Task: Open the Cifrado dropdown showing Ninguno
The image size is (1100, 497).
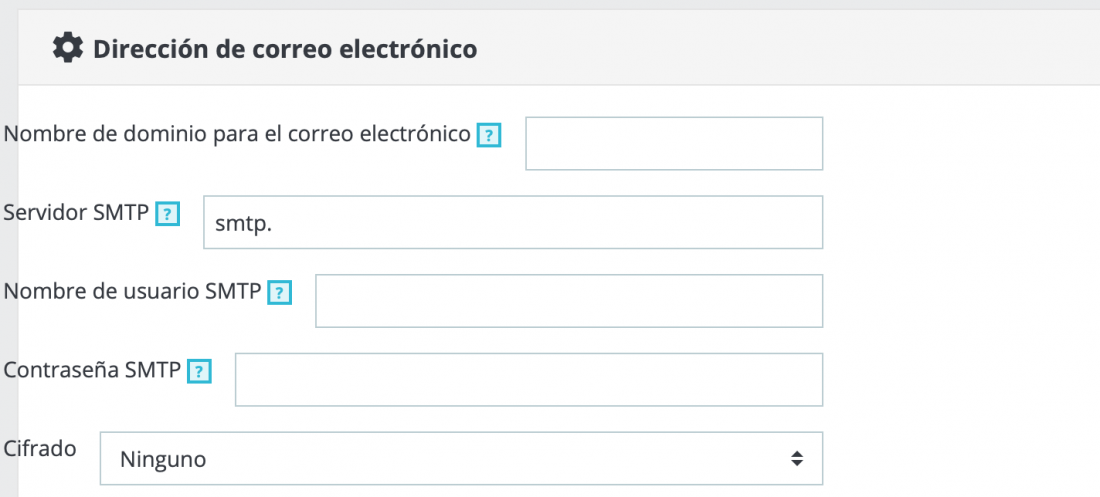Action: (462, 458)
